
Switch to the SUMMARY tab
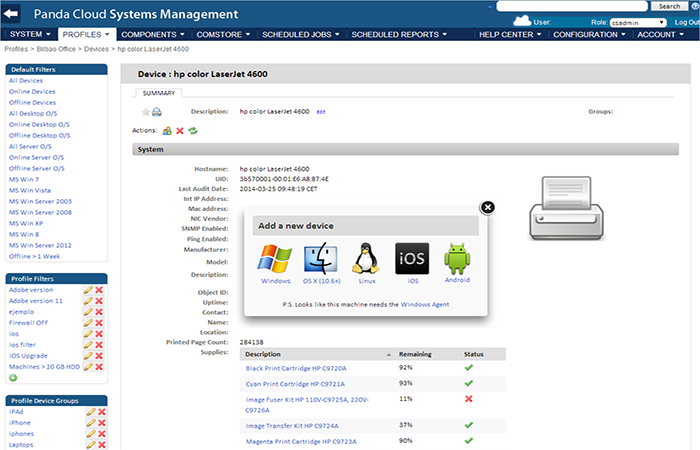(x=159, y=92)
